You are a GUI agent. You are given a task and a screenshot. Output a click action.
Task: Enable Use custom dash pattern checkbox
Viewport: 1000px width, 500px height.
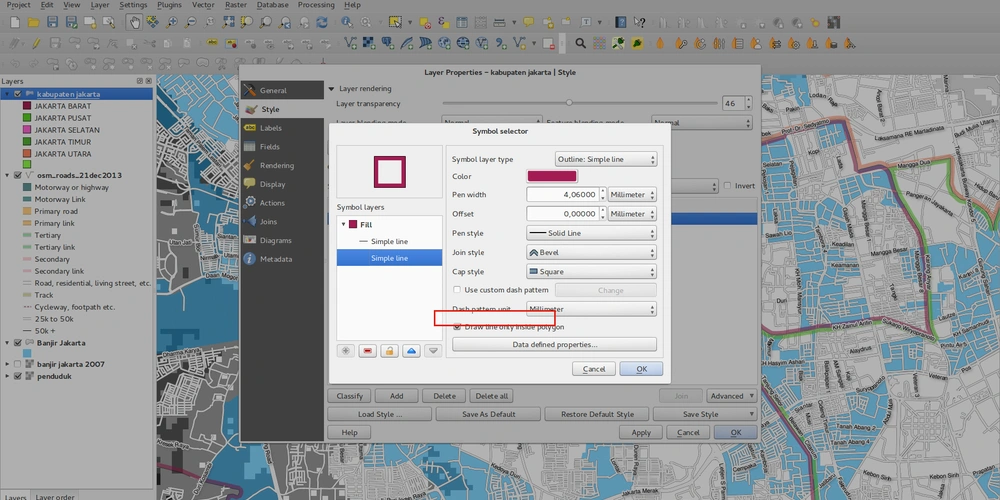[x=457, y=290]
